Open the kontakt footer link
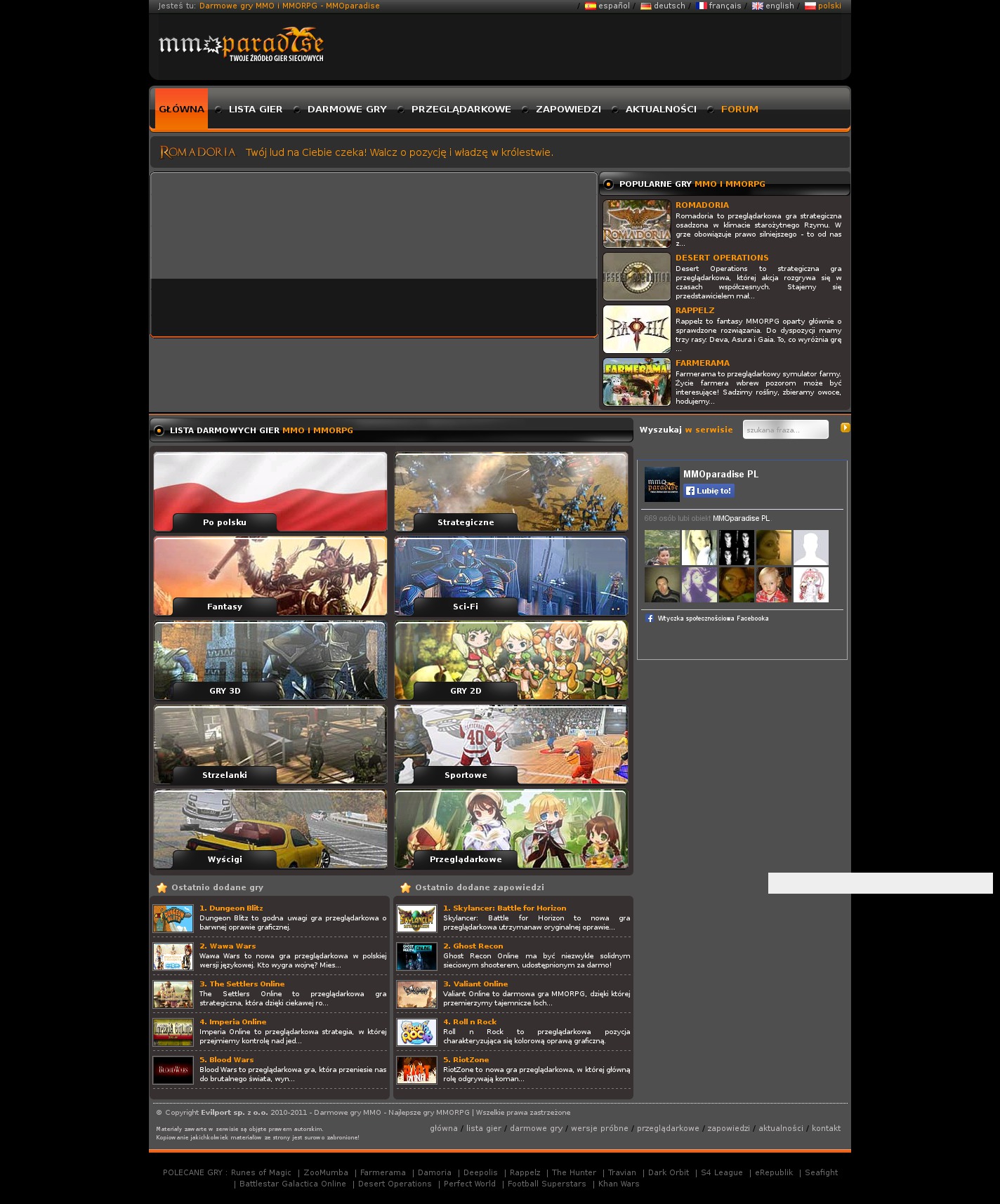The height and width of the screenshot is (1204, 1000). [x=826, y=1128]
